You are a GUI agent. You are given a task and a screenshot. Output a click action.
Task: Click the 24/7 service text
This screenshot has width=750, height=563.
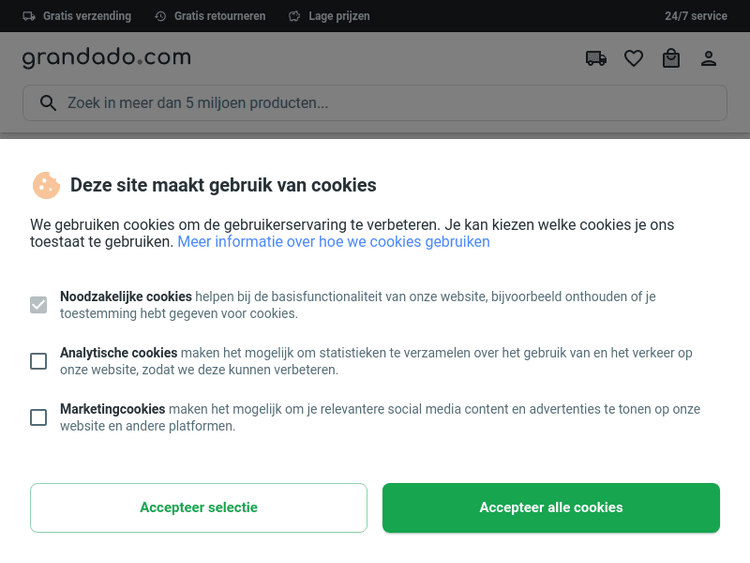[696, 16]
